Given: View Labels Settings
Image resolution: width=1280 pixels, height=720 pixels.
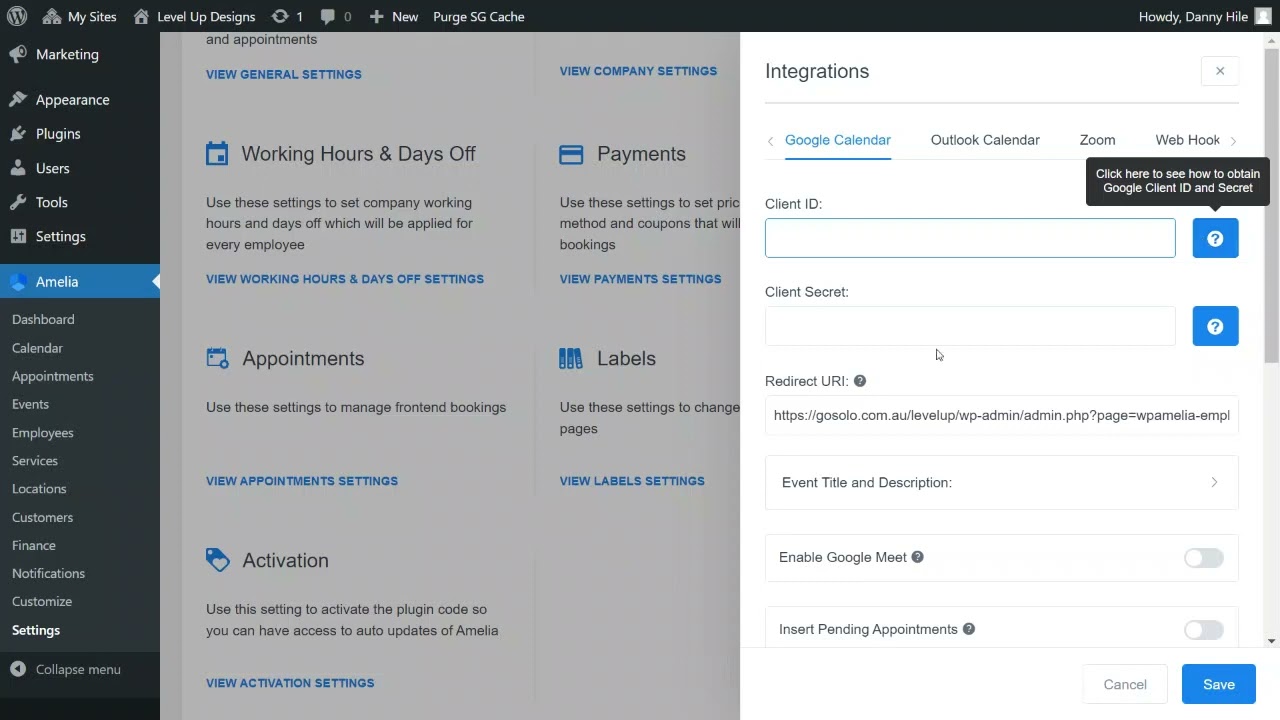Looking at the screenshot, I should coord(632,481).
